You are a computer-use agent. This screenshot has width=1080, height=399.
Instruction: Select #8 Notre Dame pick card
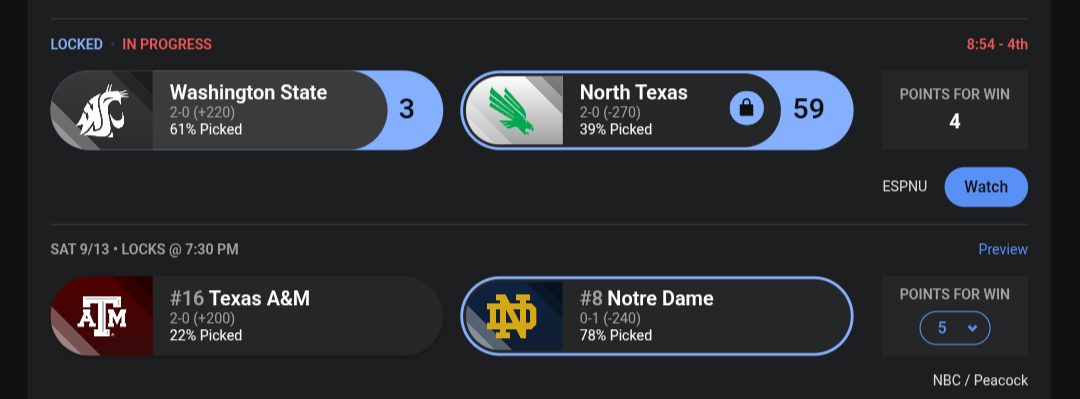(x=656, y=316)
